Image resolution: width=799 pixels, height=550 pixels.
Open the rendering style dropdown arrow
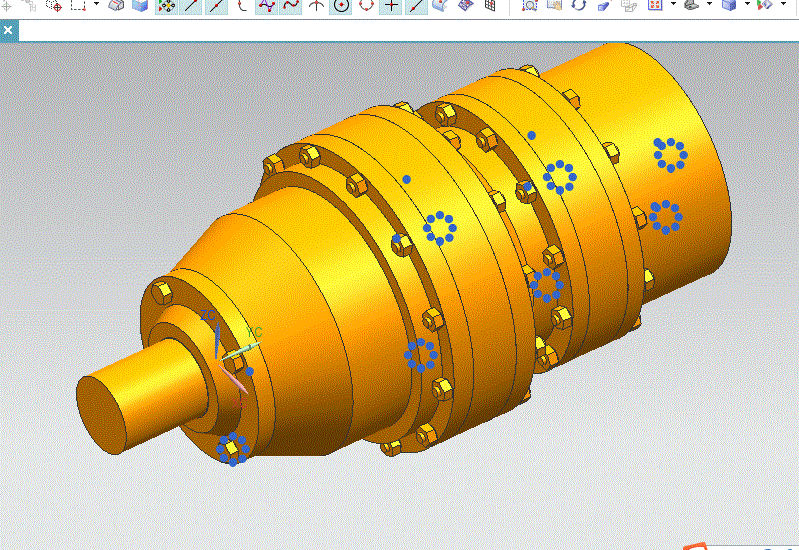click(710, 4)
